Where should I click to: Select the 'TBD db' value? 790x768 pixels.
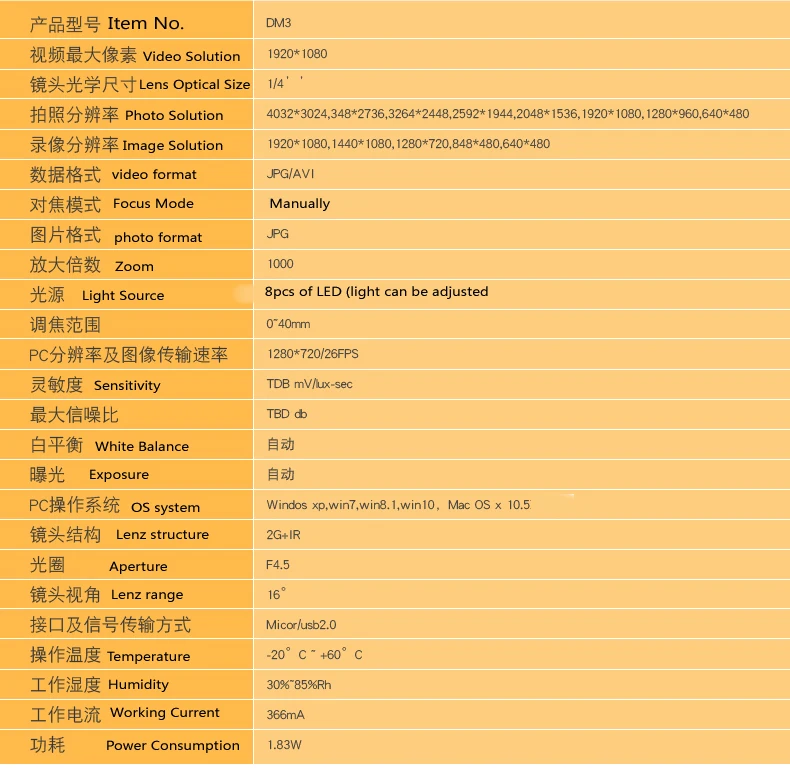click(287, 414)
